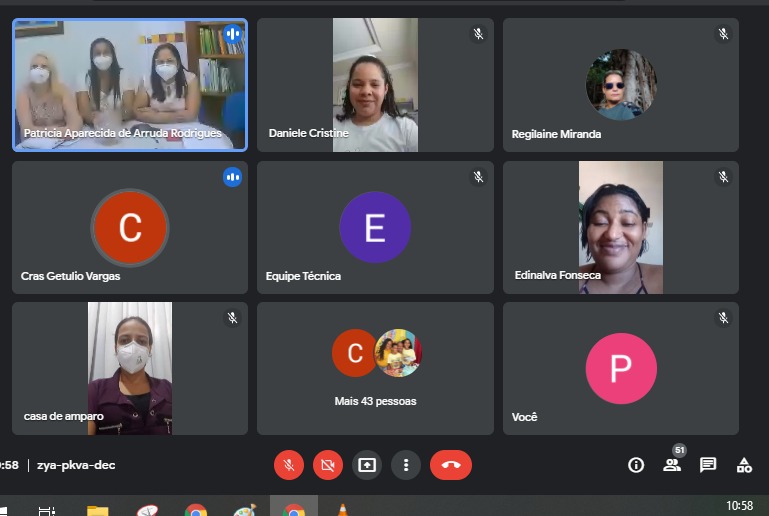Hang up with the red leave call button
This screenshot has width=769, height=516.
tap(450, 465)
